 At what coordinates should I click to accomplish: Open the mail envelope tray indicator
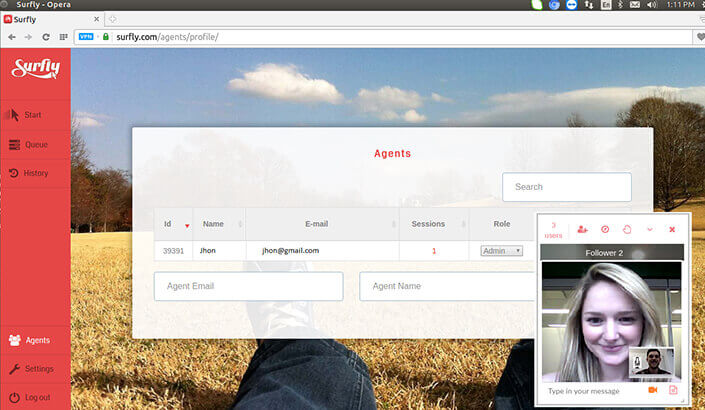[x=635, y=5]
